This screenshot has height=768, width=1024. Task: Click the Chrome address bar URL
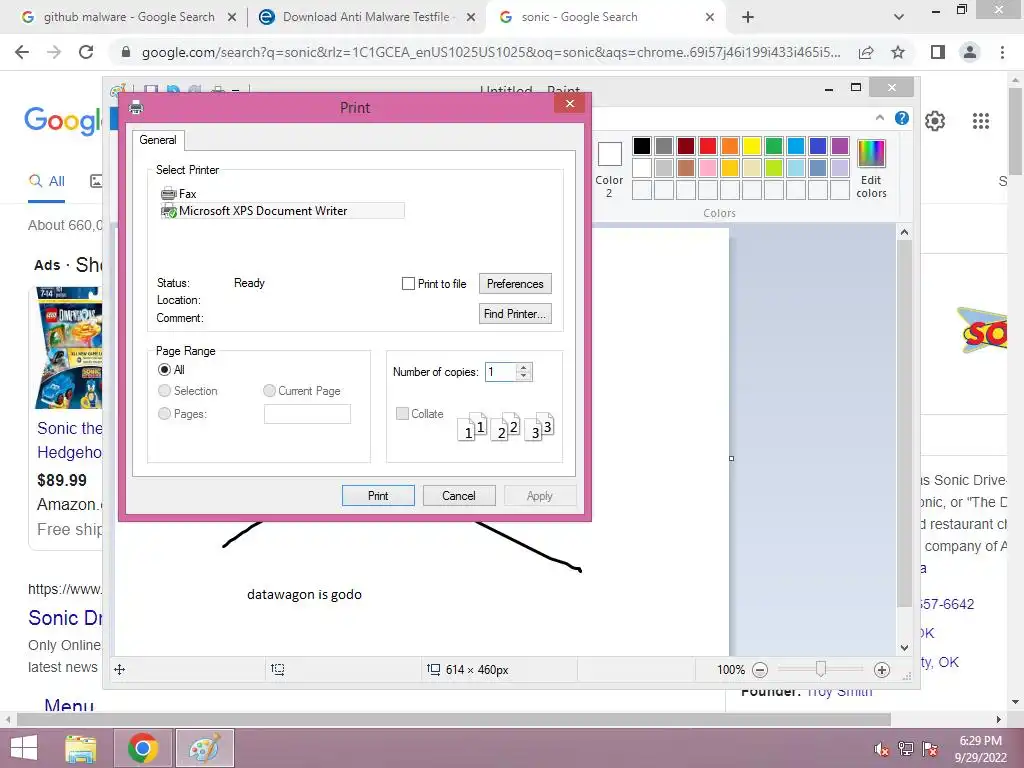[x=491, y=52]
